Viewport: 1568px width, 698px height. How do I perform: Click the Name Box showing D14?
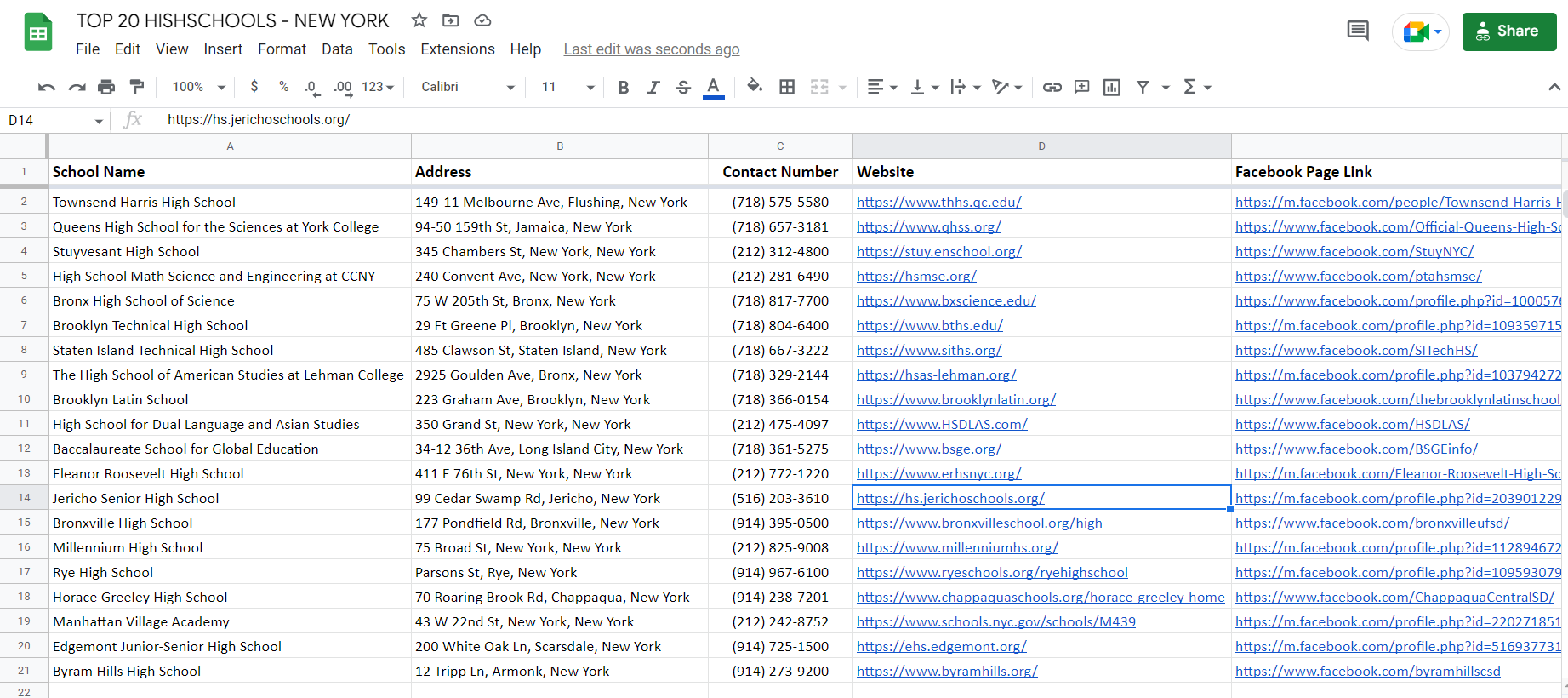point(48,121)
